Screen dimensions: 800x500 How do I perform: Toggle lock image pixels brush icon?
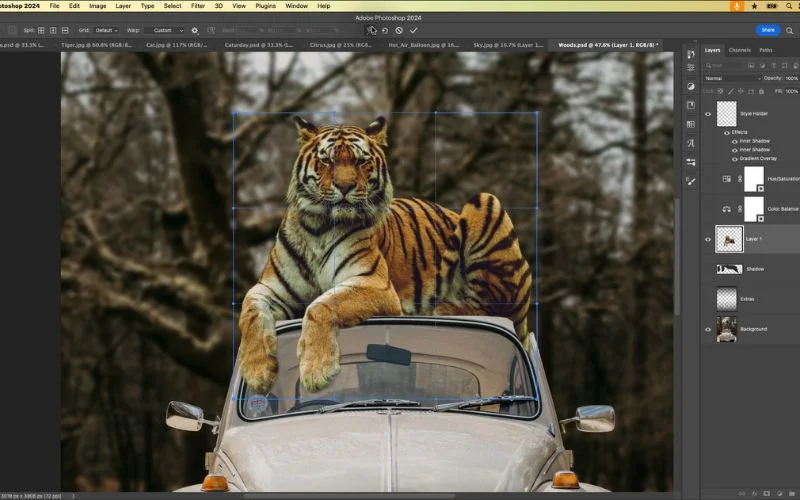point(731,91)
